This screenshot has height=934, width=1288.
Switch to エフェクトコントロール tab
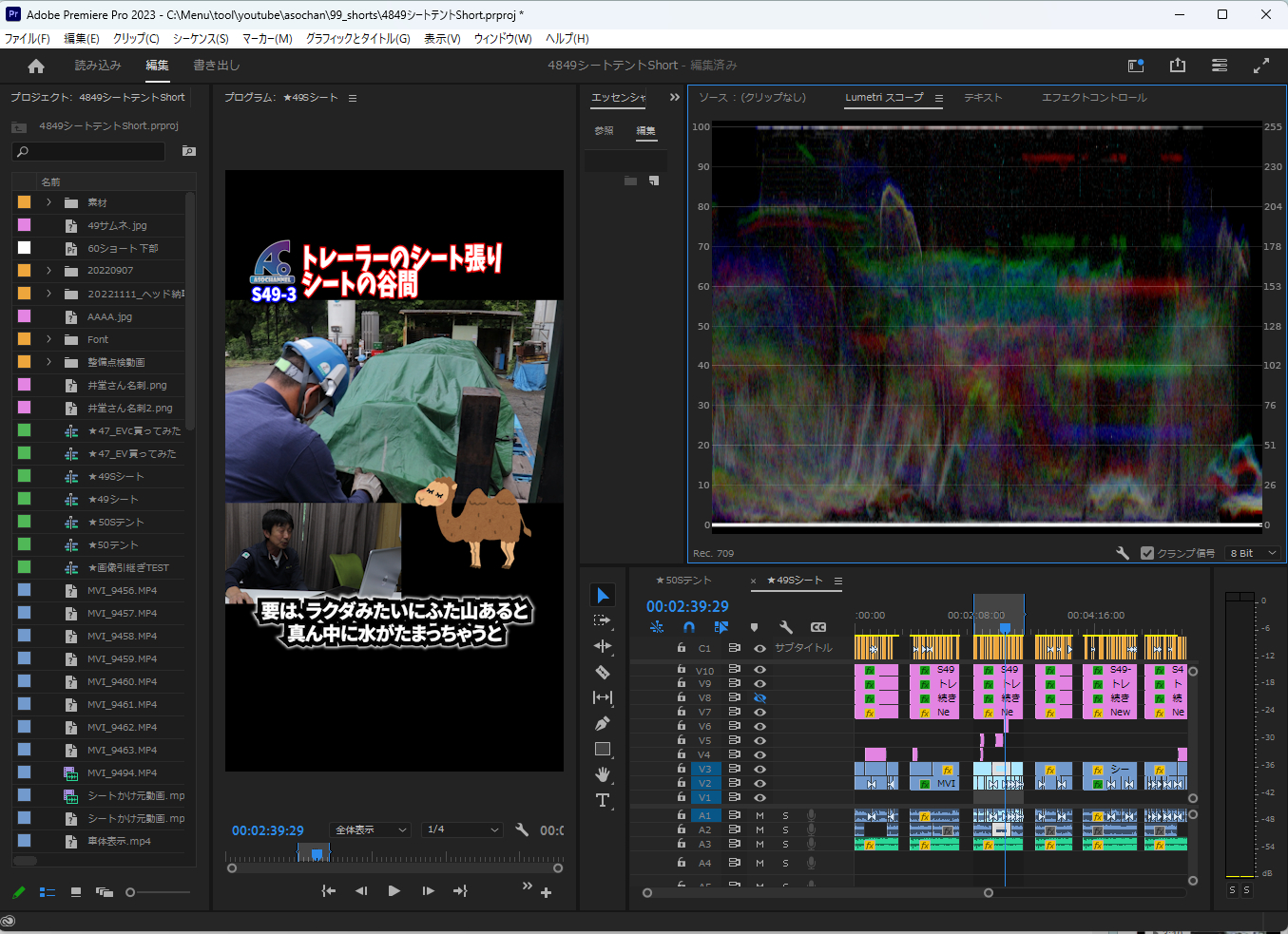pos(1094,97)
